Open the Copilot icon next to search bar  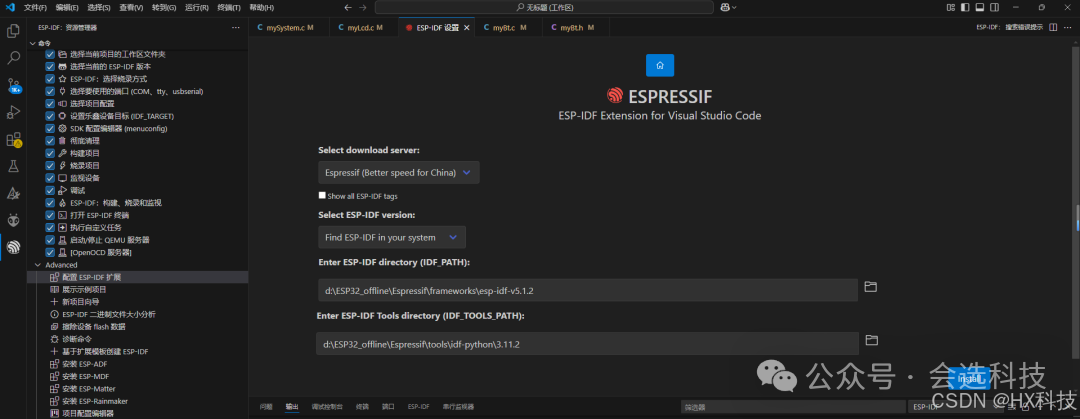coord(725,8)
